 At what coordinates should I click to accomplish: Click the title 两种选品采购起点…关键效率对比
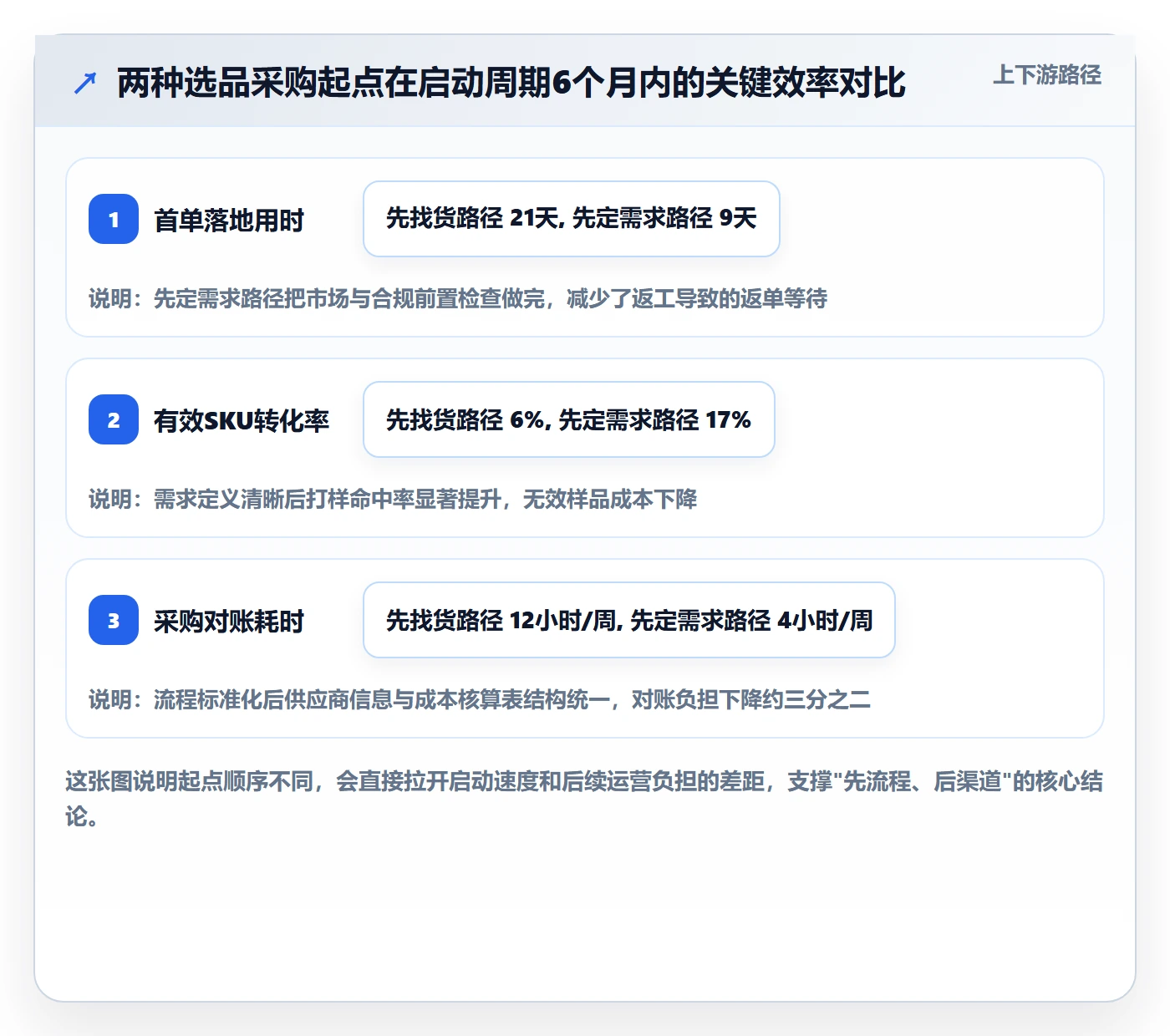[x=511, y=83]
